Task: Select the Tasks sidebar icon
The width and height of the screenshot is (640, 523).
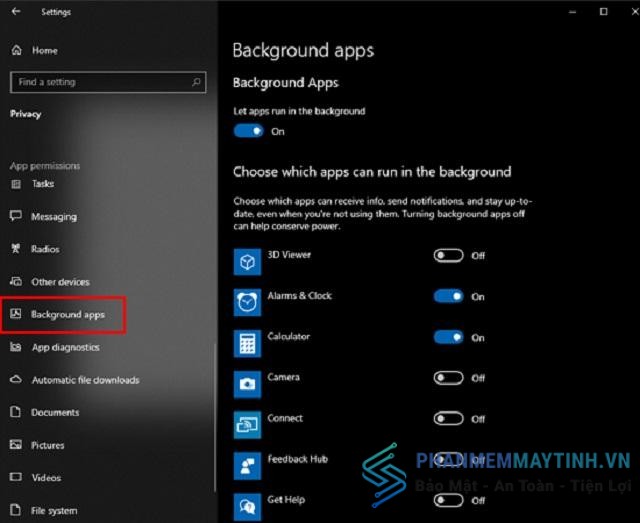Action: click(16, 184)
